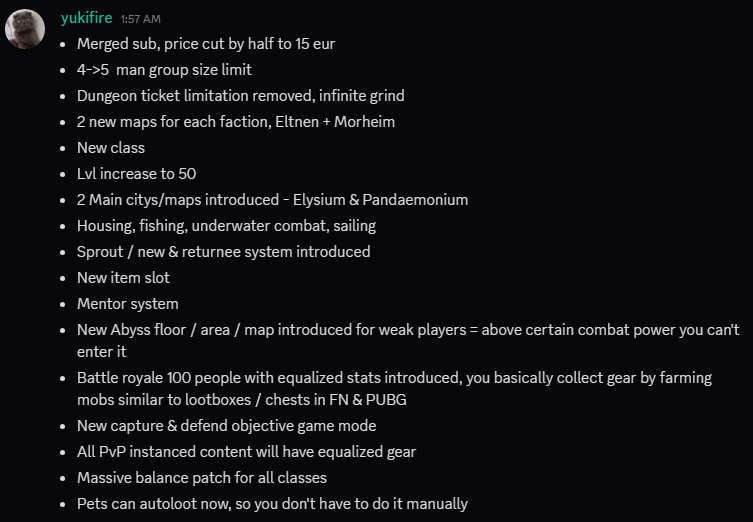Select the line about Merged sub price cut
753x522 pixels.
click(206, 44)
